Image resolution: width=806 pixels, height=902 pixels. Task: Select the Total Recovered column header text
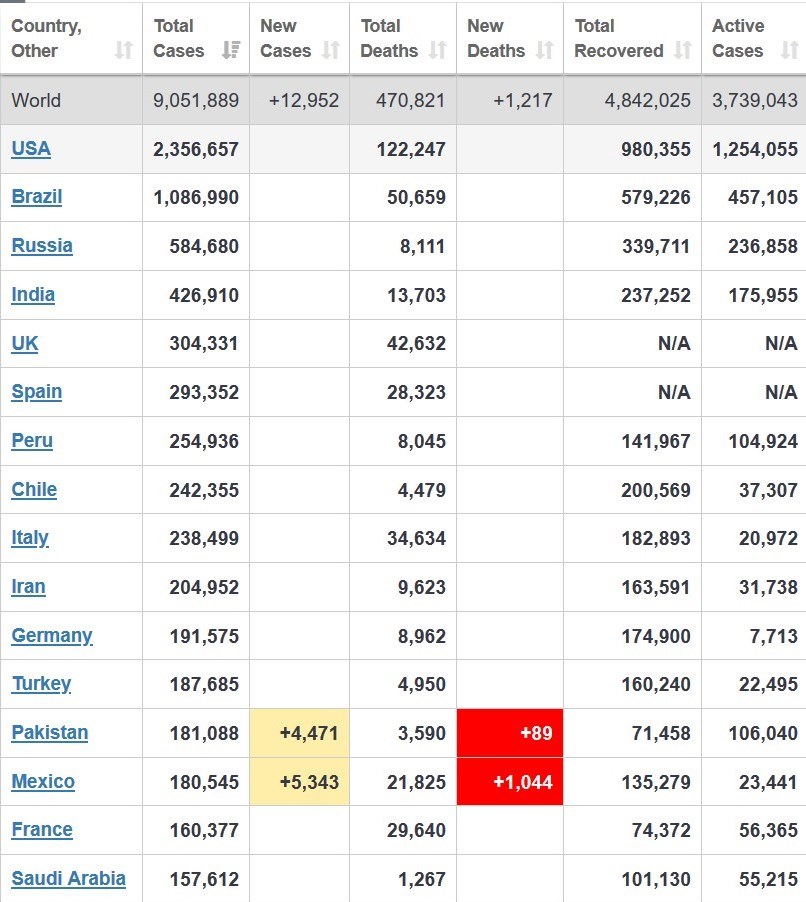619,38
